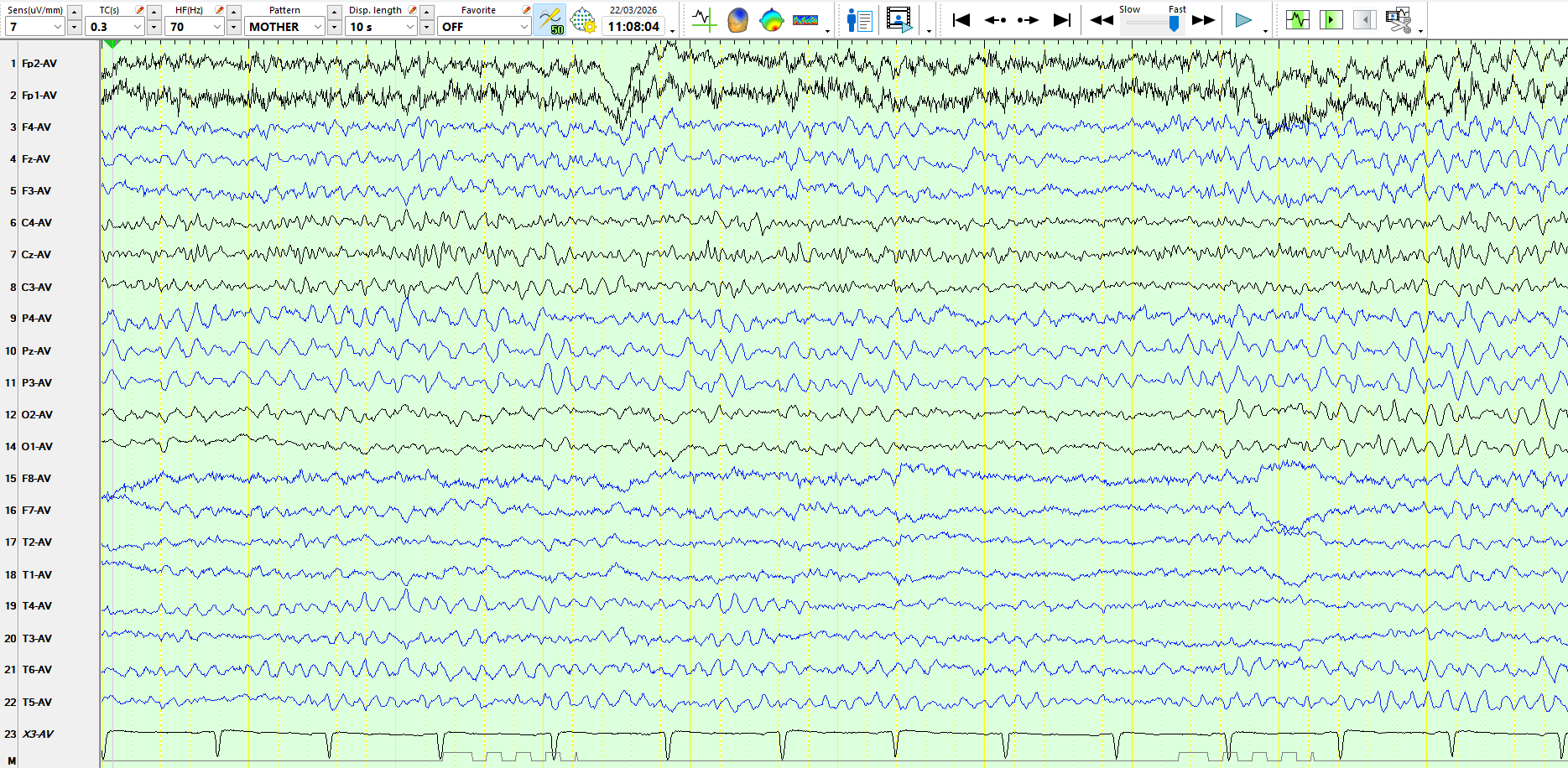Select the Cz-AV channel label

click(36, 254)
